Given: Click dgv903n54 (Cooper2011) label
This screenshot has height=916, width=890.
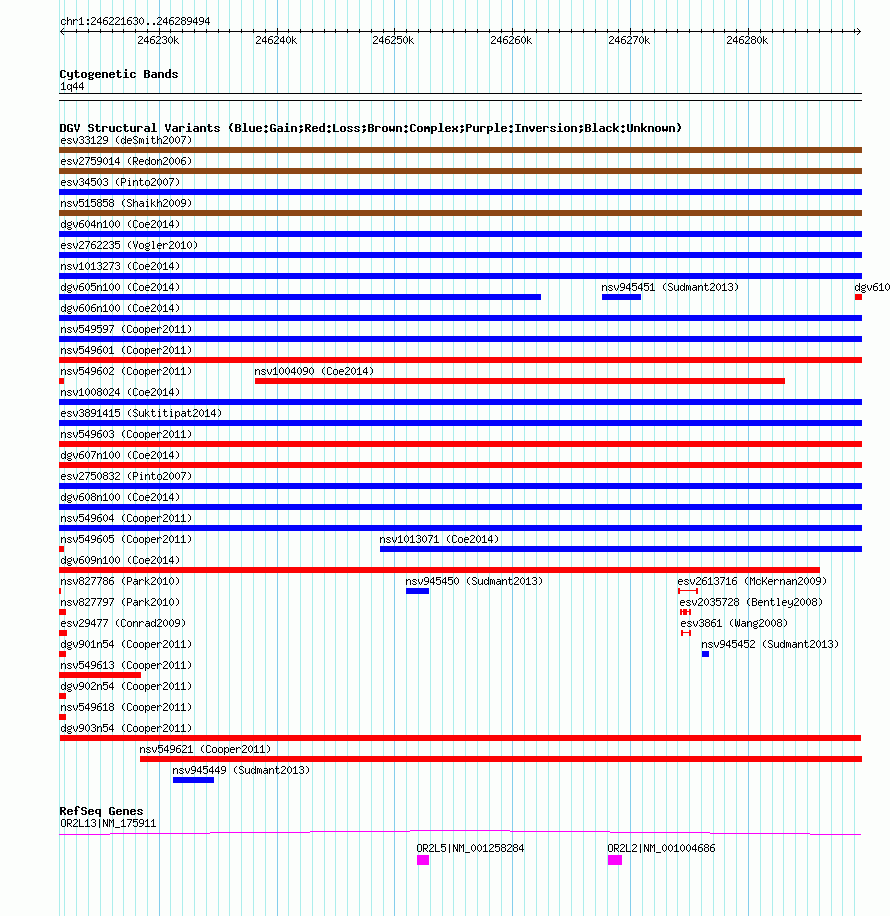Looking at the screenshot, I should coord(126,729).
